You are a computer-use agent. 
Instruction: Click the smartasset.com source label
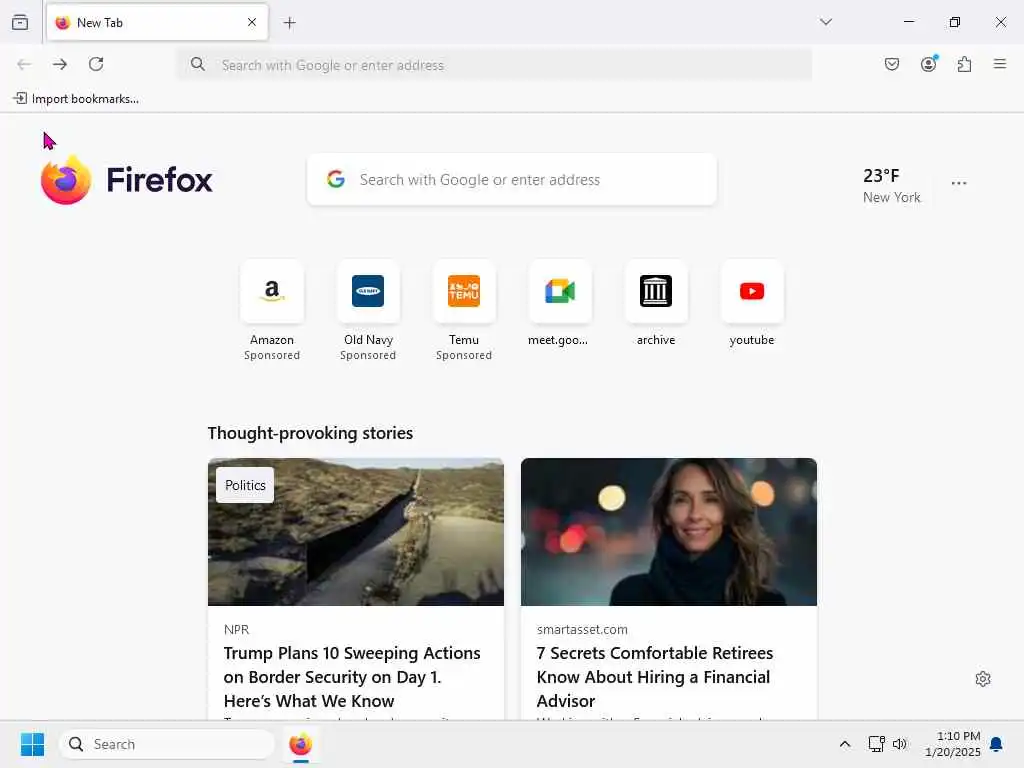click(x=582, y=630)
